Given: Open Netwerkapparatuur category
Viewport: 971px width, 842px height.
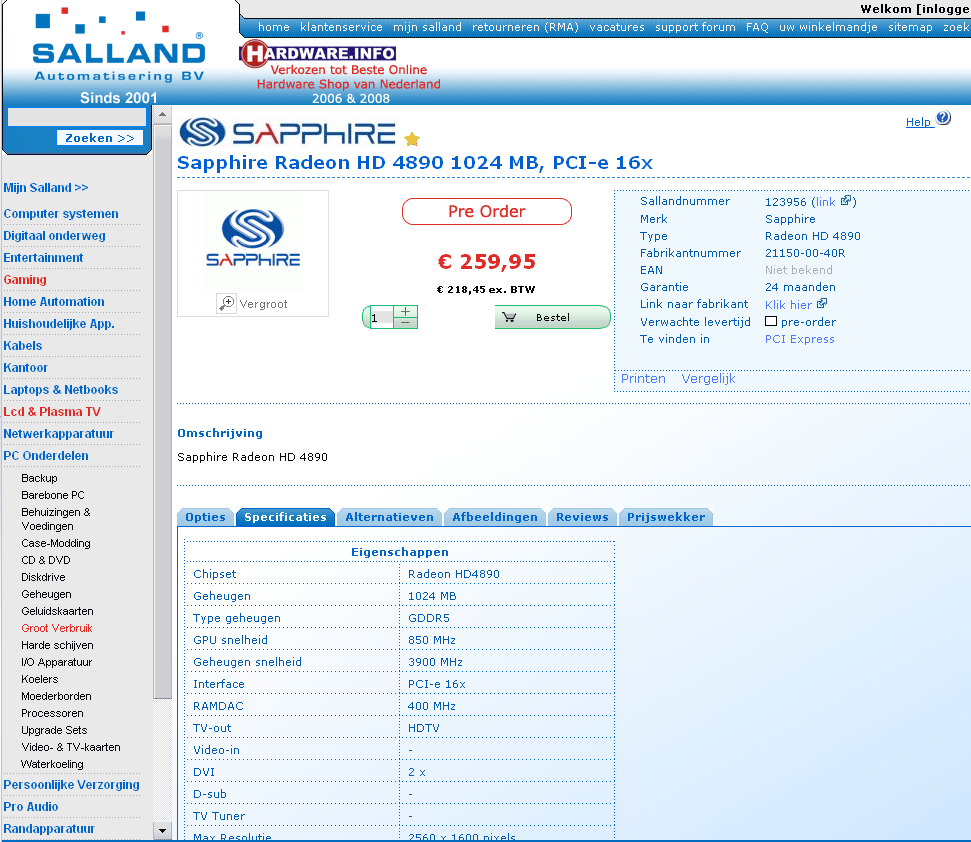Looking at the screenshot, I should [59, 433].
